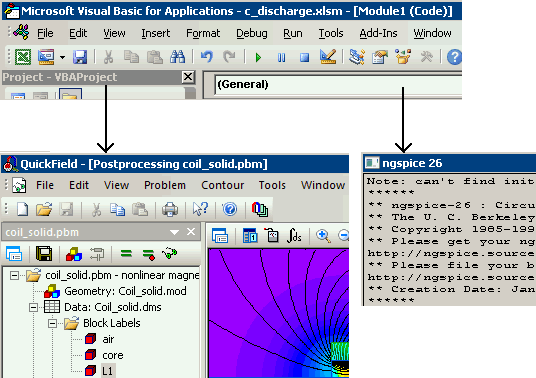The width and height of the screenshot is (536, 378).
Task: Open Find with the binoculars icon
Action: 178,57
